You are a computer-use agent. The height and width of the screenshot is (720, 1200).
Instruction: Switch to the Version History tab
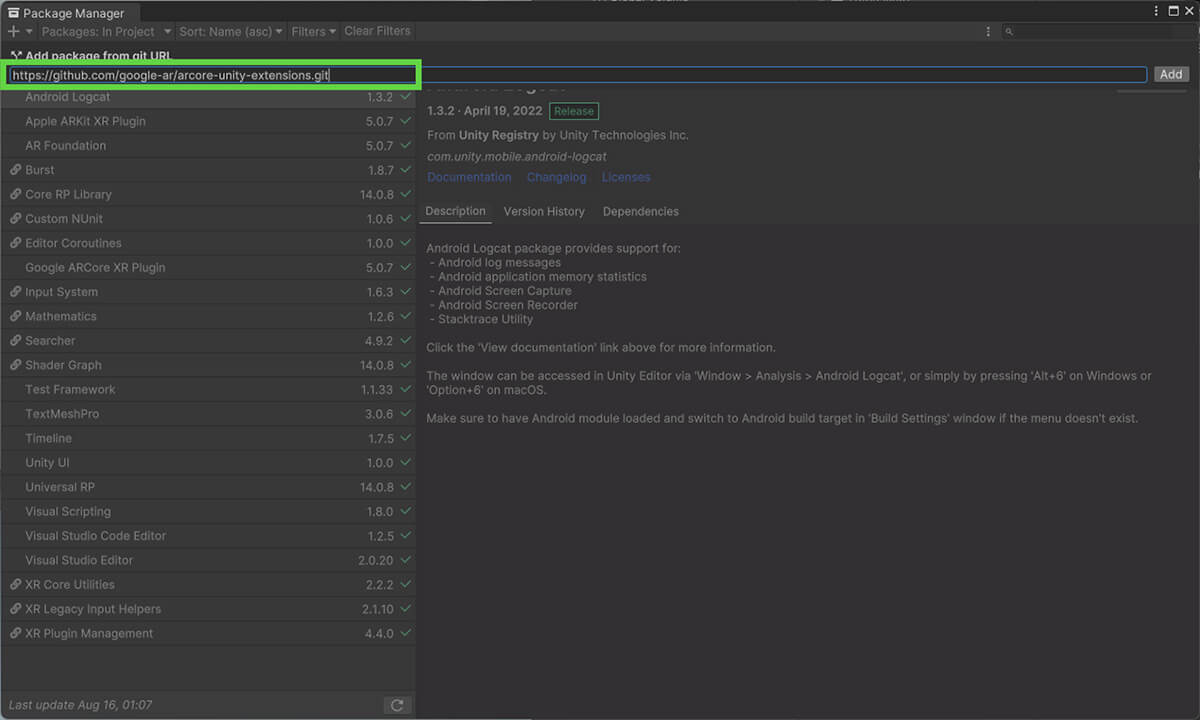click(x=544, y=211)
